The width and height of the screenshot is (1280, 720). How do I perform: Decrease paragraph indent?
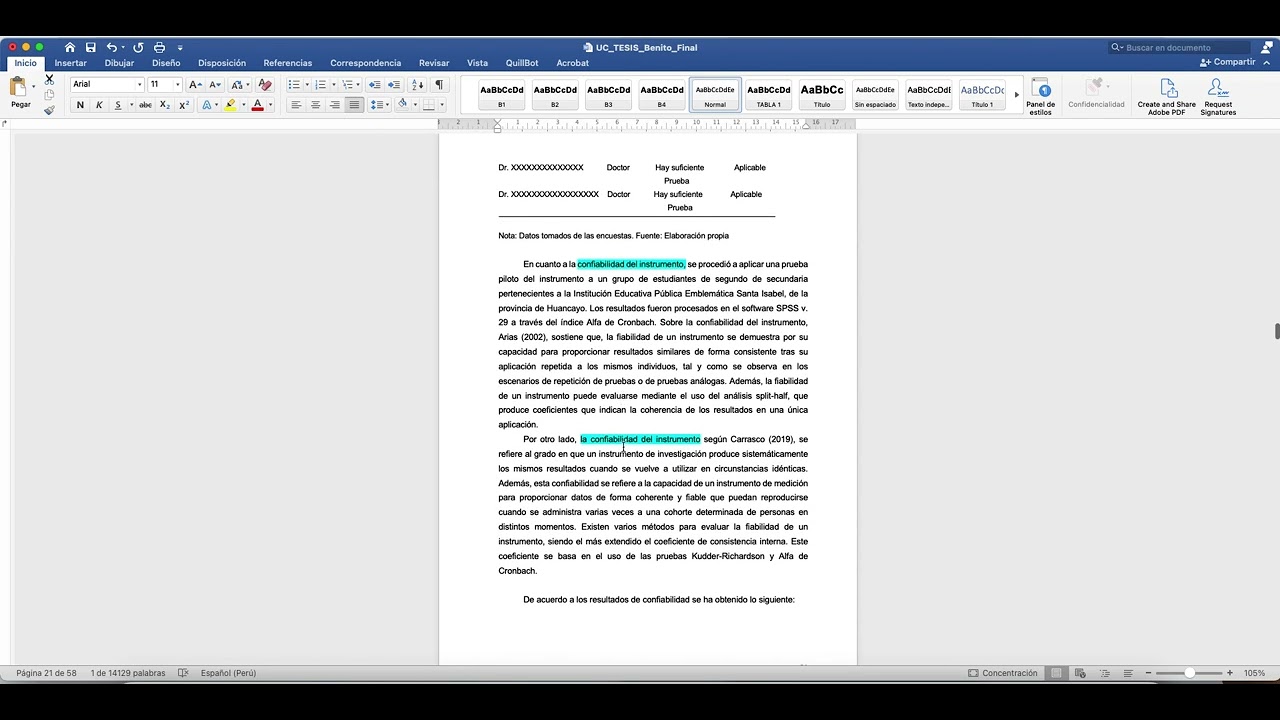(375, 85)
